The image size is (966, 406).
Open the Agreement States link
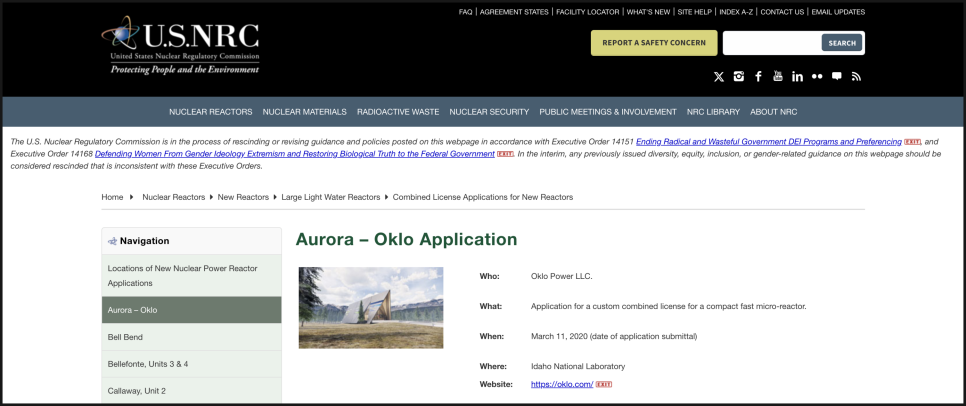tap(514, 12)
